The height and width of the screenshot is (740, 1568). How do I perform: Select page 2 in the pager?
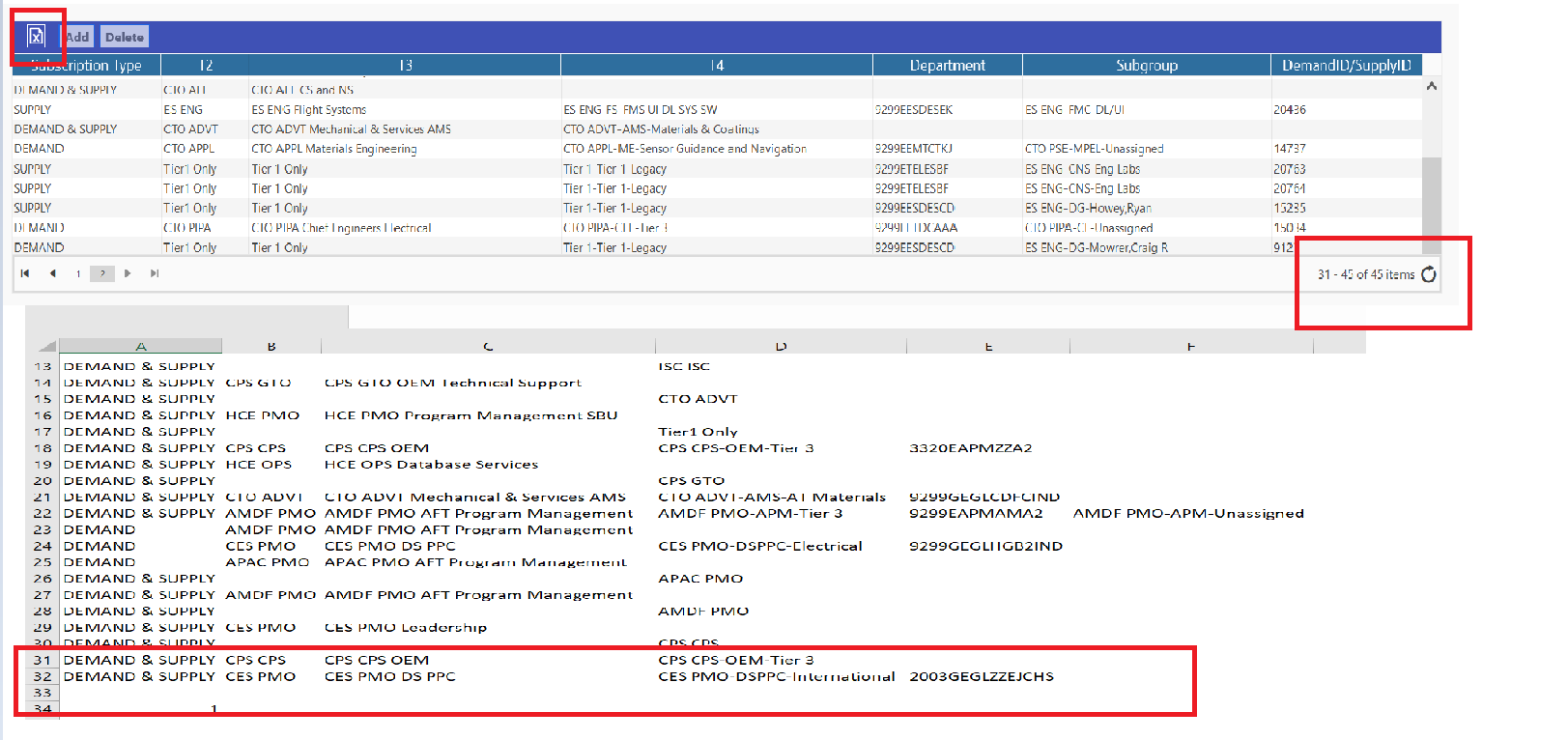point(102,273)
